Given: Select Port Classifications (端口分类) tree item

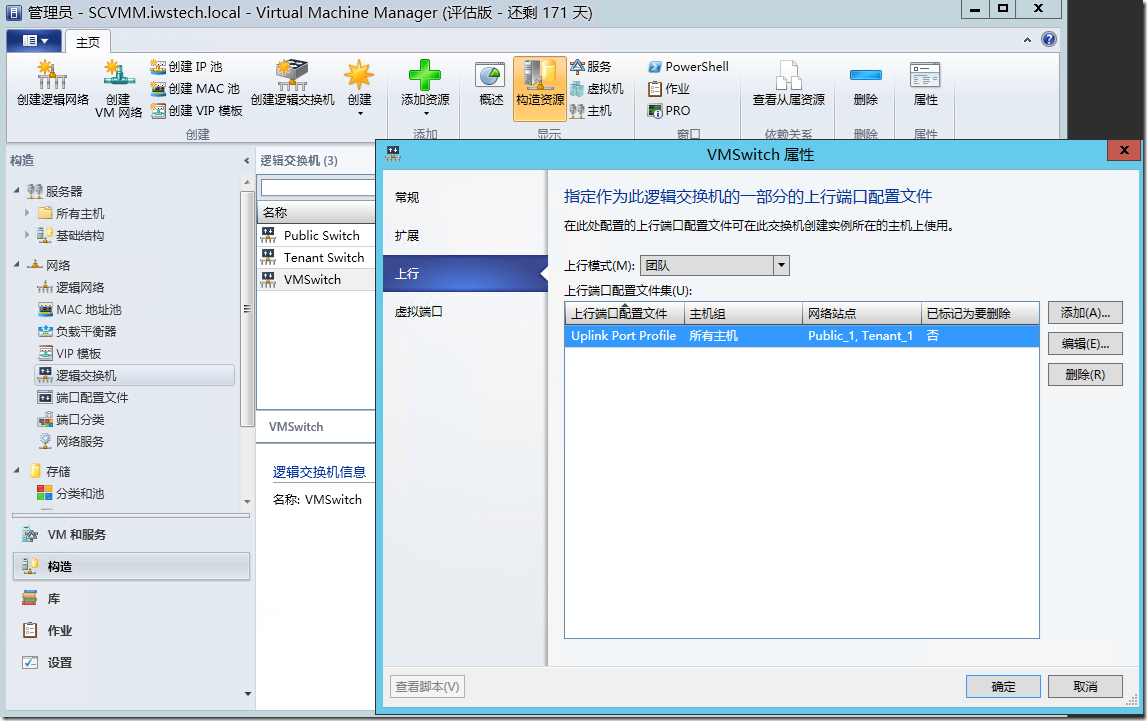Looking at the screenshot, I should pos(71,419).
